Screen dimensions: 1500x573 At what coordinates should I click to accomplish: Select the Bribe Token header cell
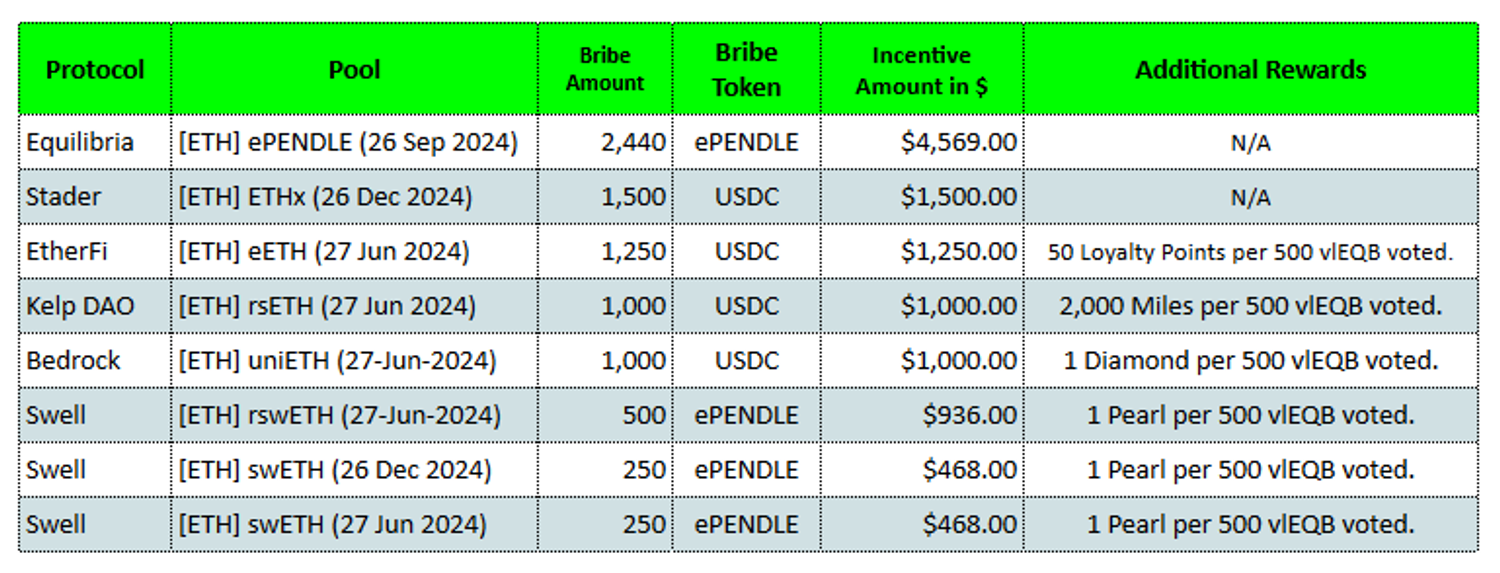(746, 70)
